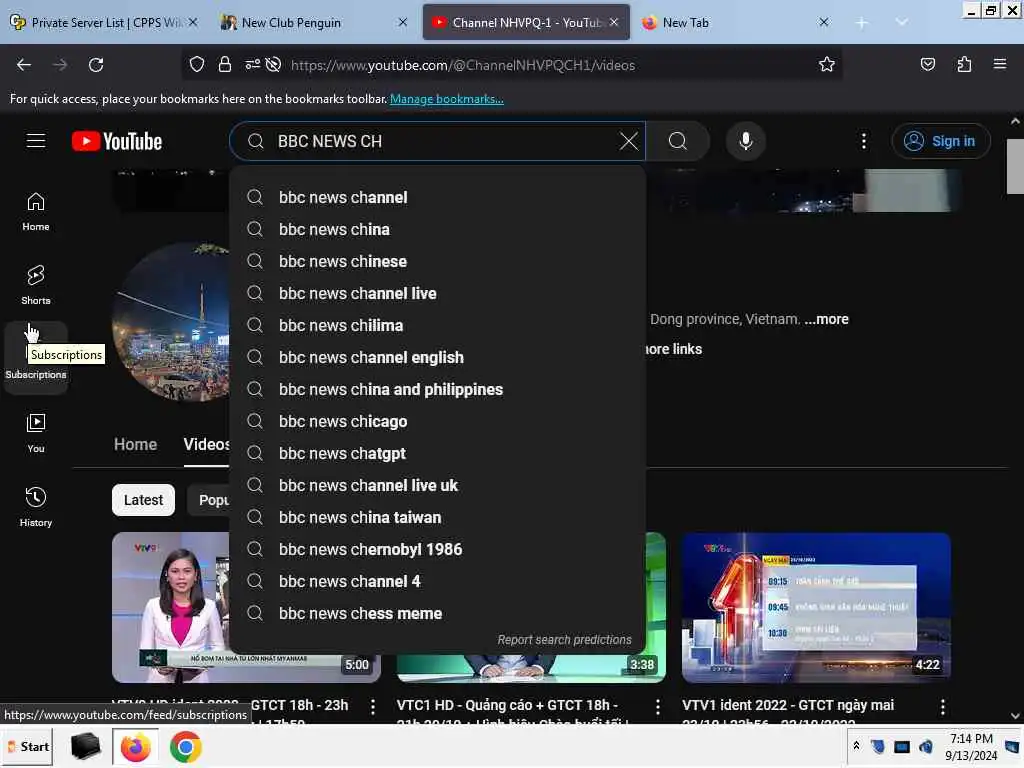
Task: Select the Popular filter chip
Action: [x=209, y=500]
